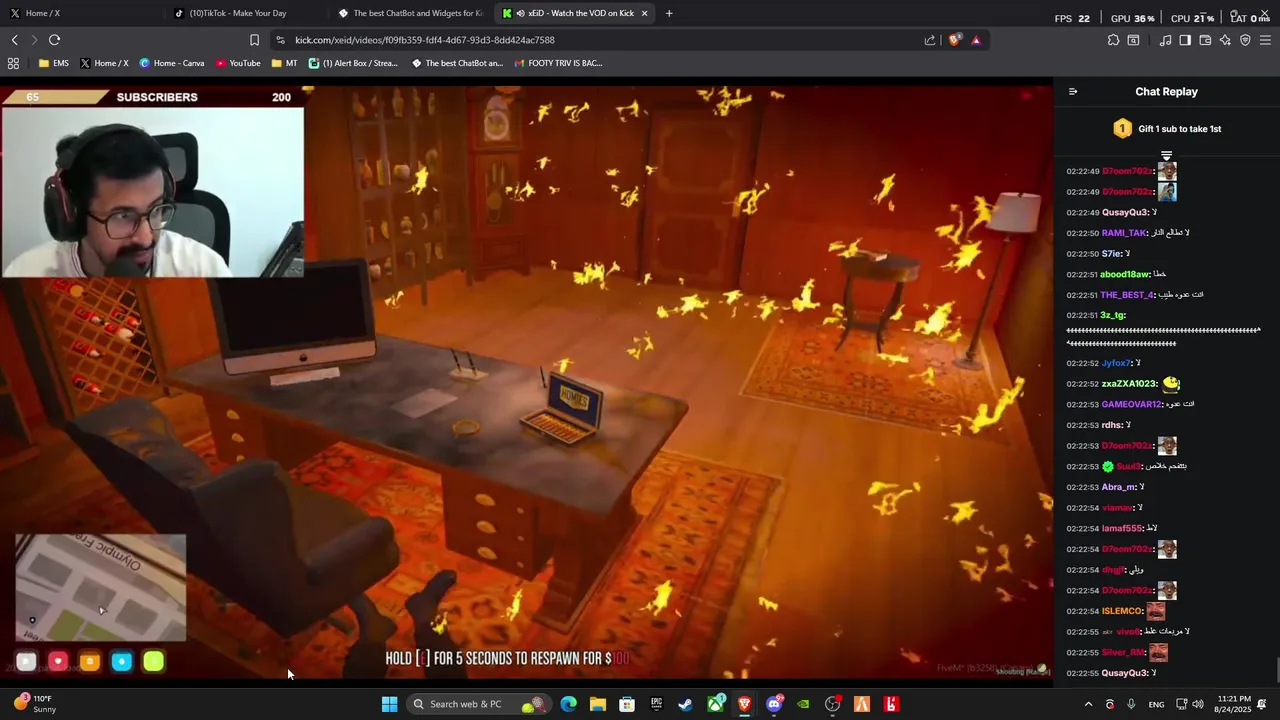Click username ISLEMCO in chat
The height and width of the screenshot is (720, 1280).
pyautogui.click(x=1122, y=611)
